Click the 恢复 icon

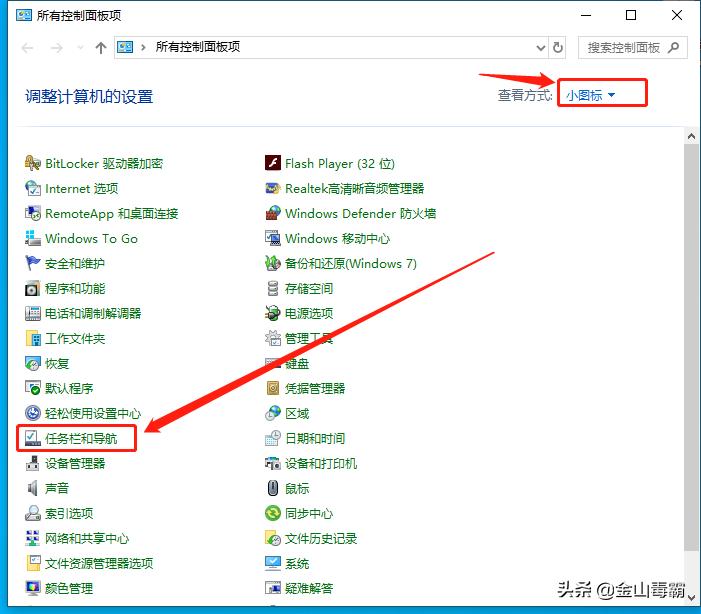click(33, 364)
